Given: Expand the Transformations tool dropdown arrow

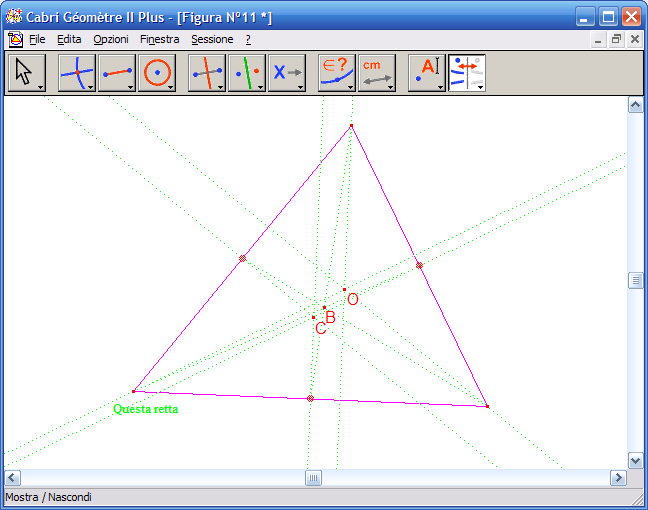Looking at the screenshot, I should (x=260, y=87).
